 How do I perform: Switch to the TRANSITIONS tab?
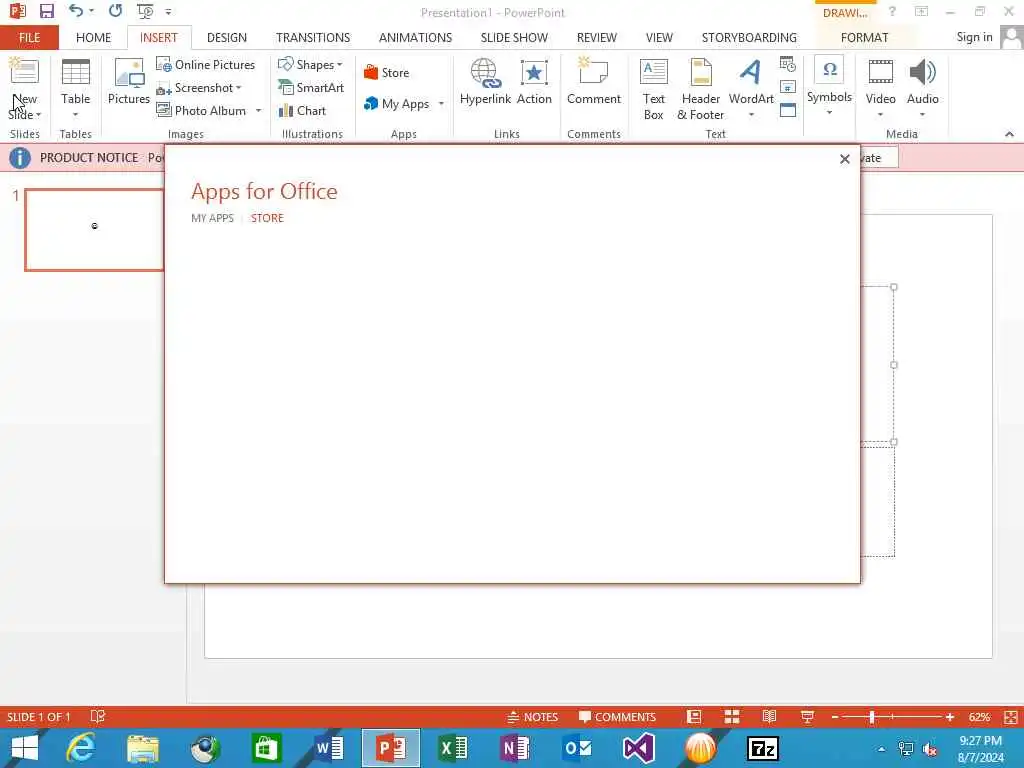pyautogui.click(x=313, y=37)
